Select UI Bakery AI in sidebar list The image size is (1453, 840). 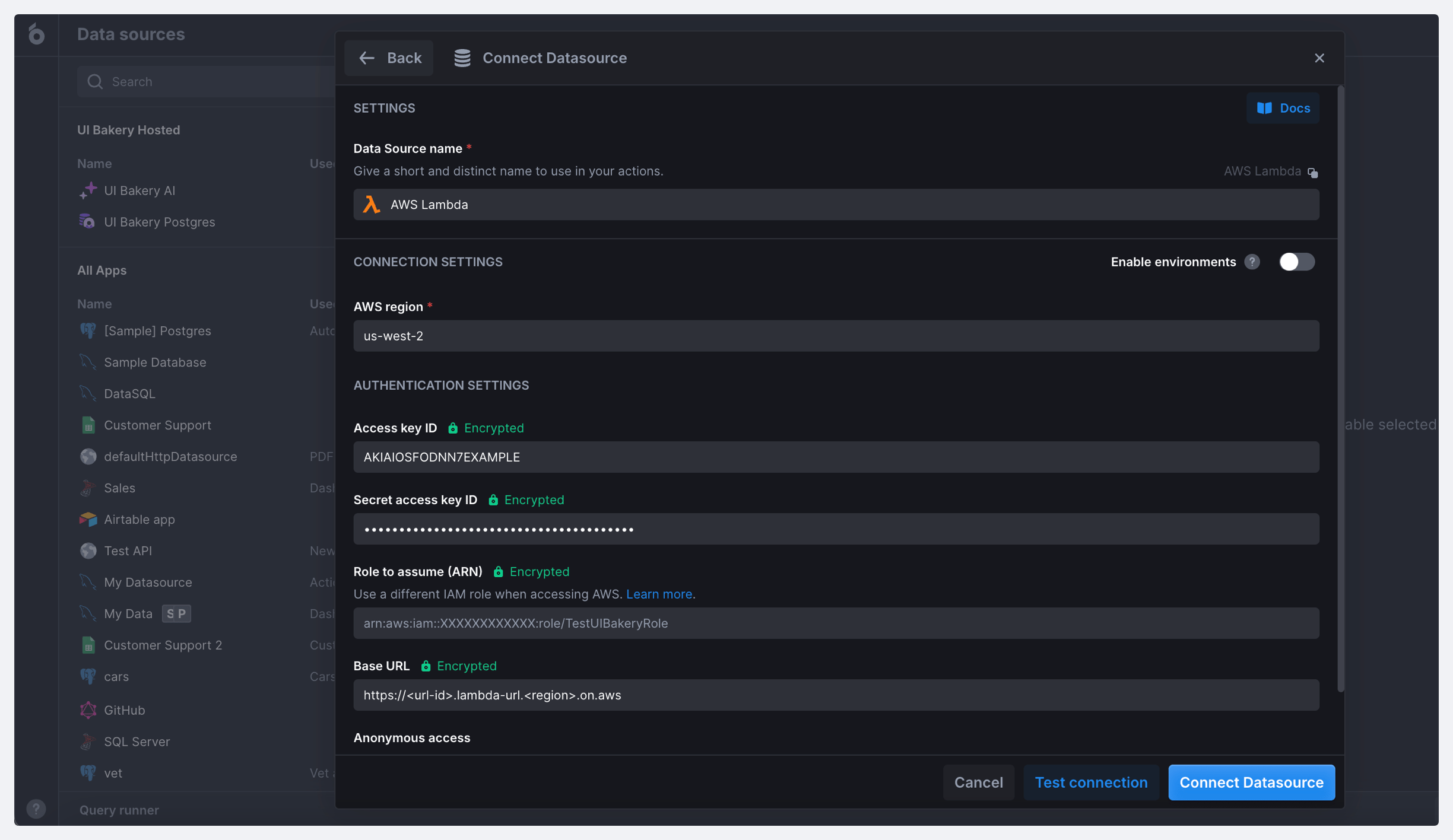click(139, 190)
